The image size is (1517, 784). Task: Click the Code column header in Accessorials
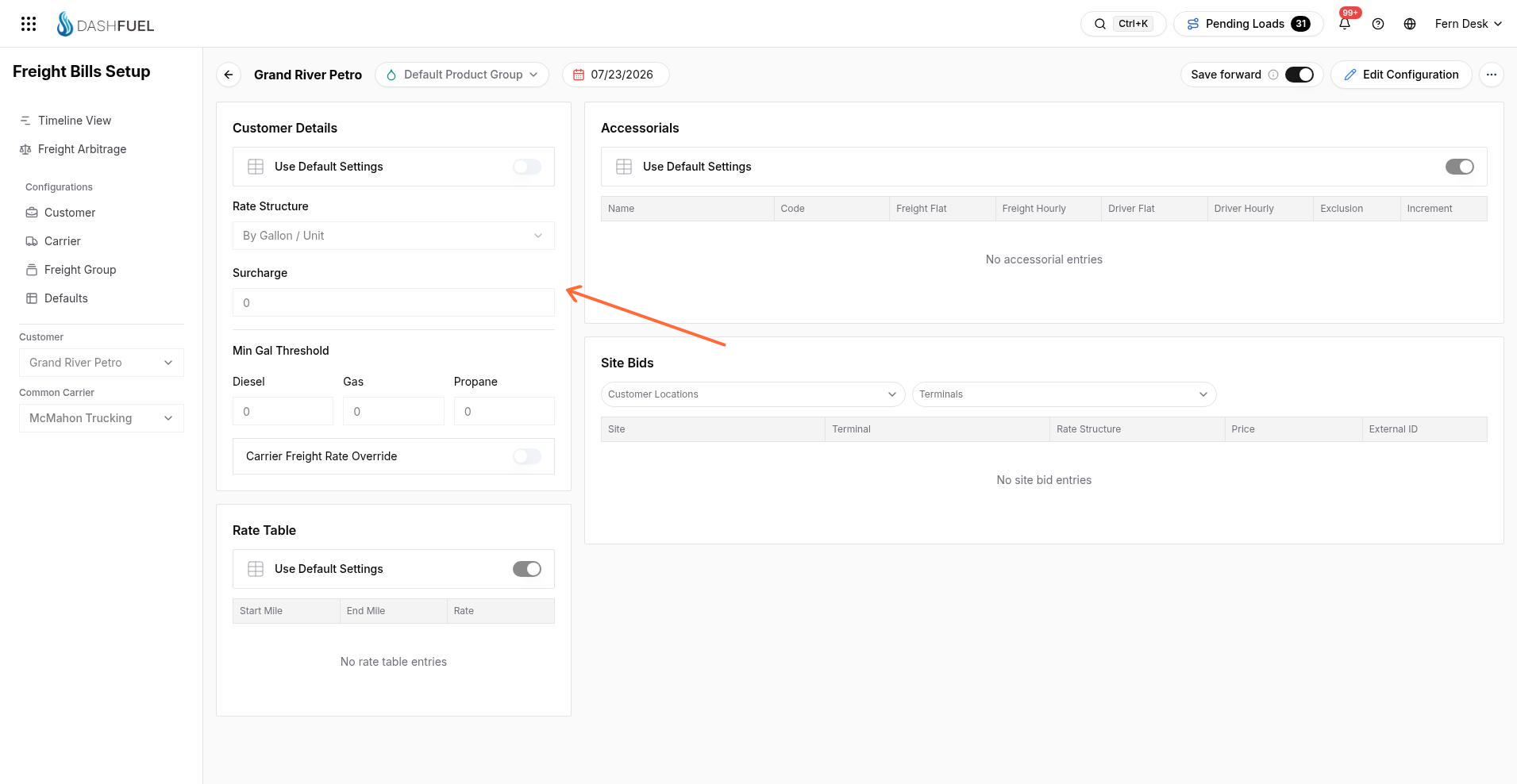(831, 209)
